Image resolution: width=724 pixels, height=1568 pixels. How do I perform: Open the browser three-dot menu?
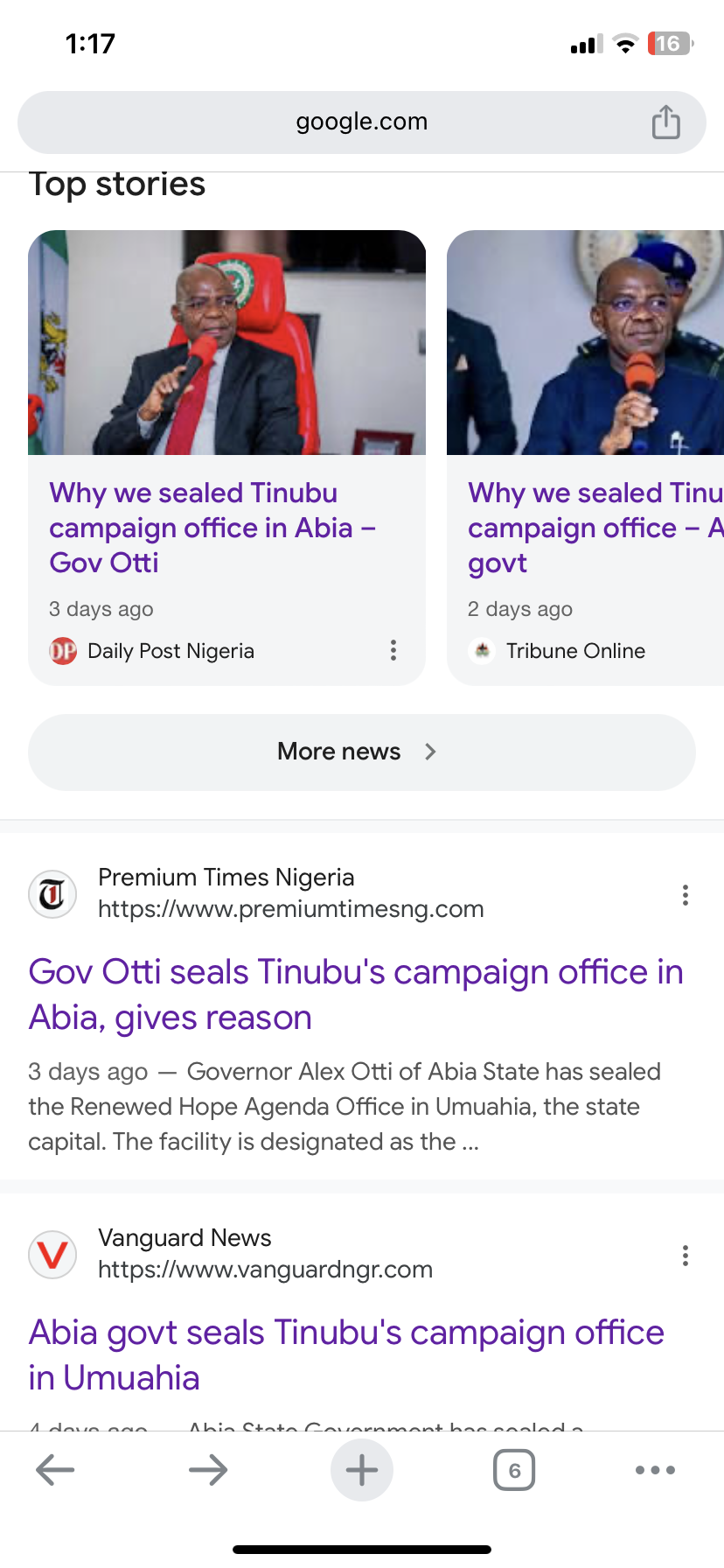coord(655,1470)
